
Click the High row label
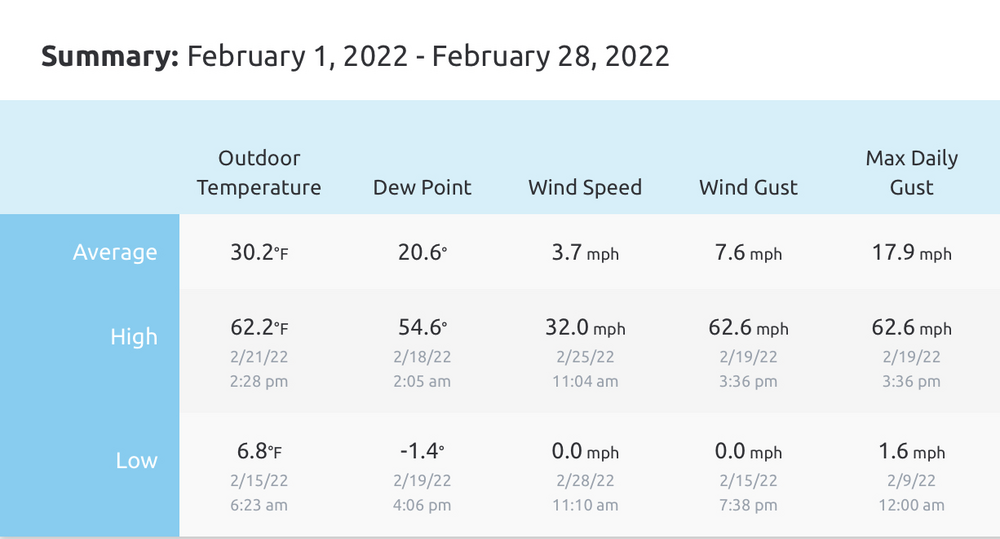133,336
